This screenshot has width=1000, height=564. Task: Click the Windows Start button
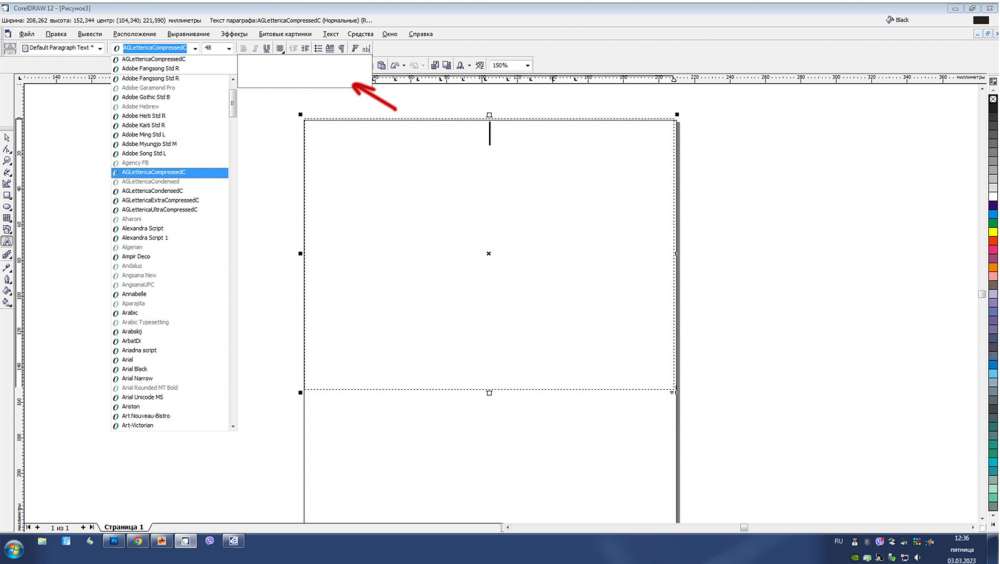click(x=14, y=548)
